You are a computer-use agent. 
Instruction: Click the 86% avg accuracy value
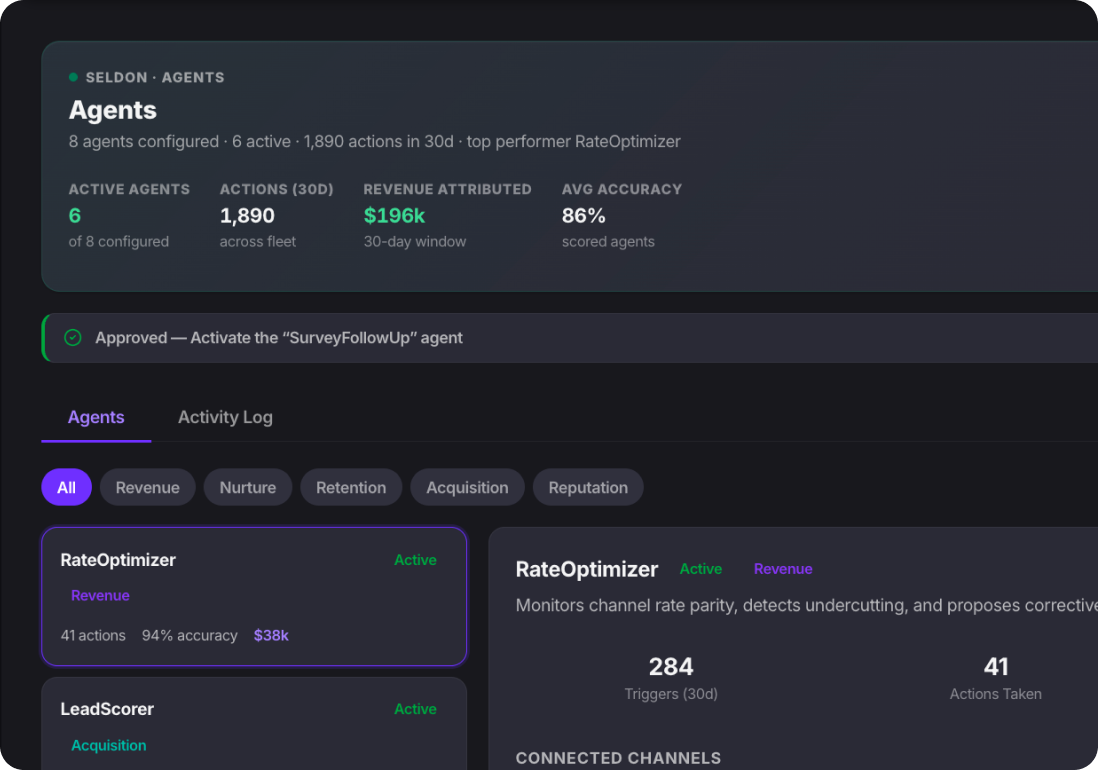coord(583,216)
